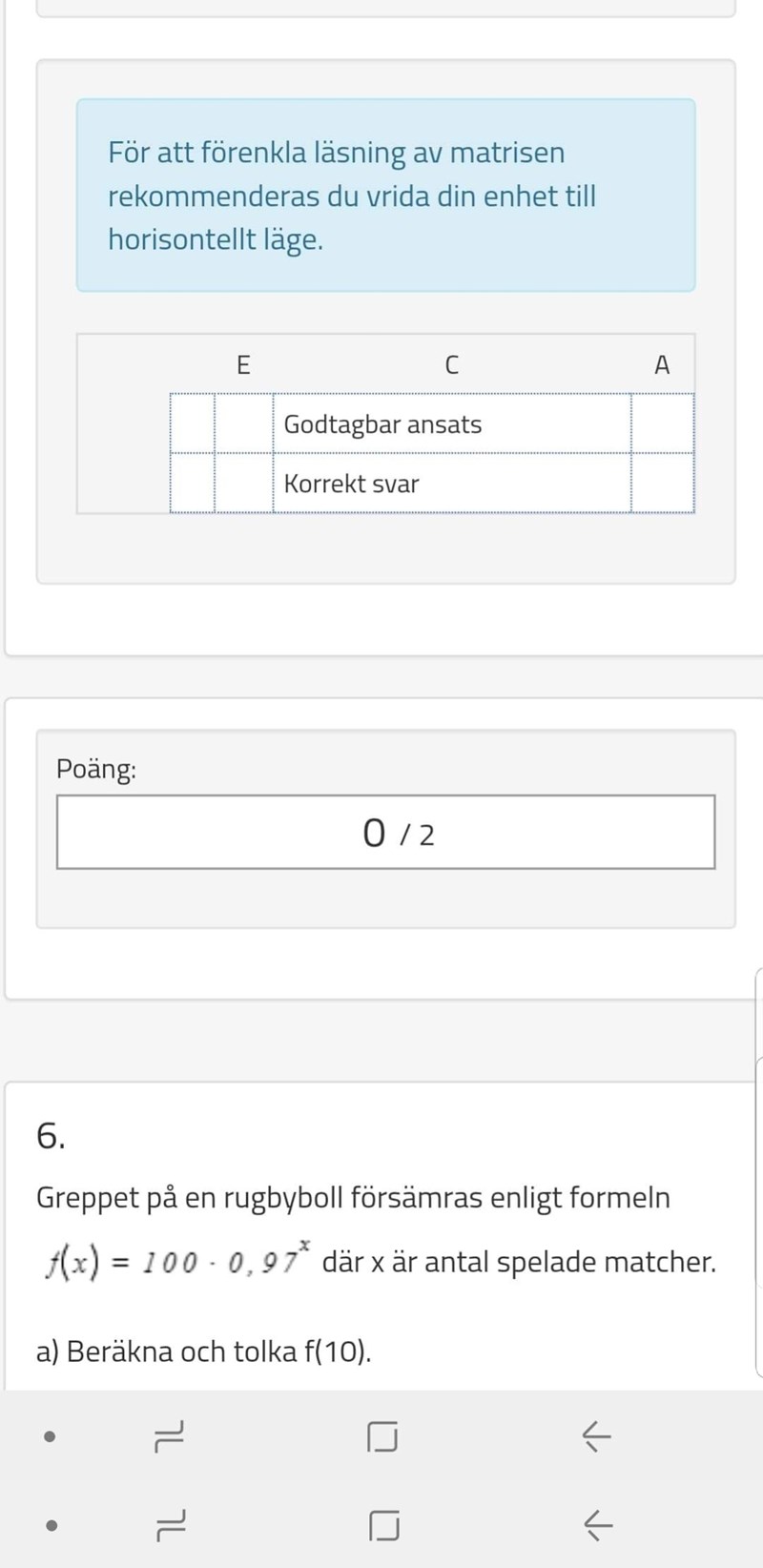Click the Poäng score field showing 0 / 2
The width and height of the screenshot is (763, 1568).
385,833
